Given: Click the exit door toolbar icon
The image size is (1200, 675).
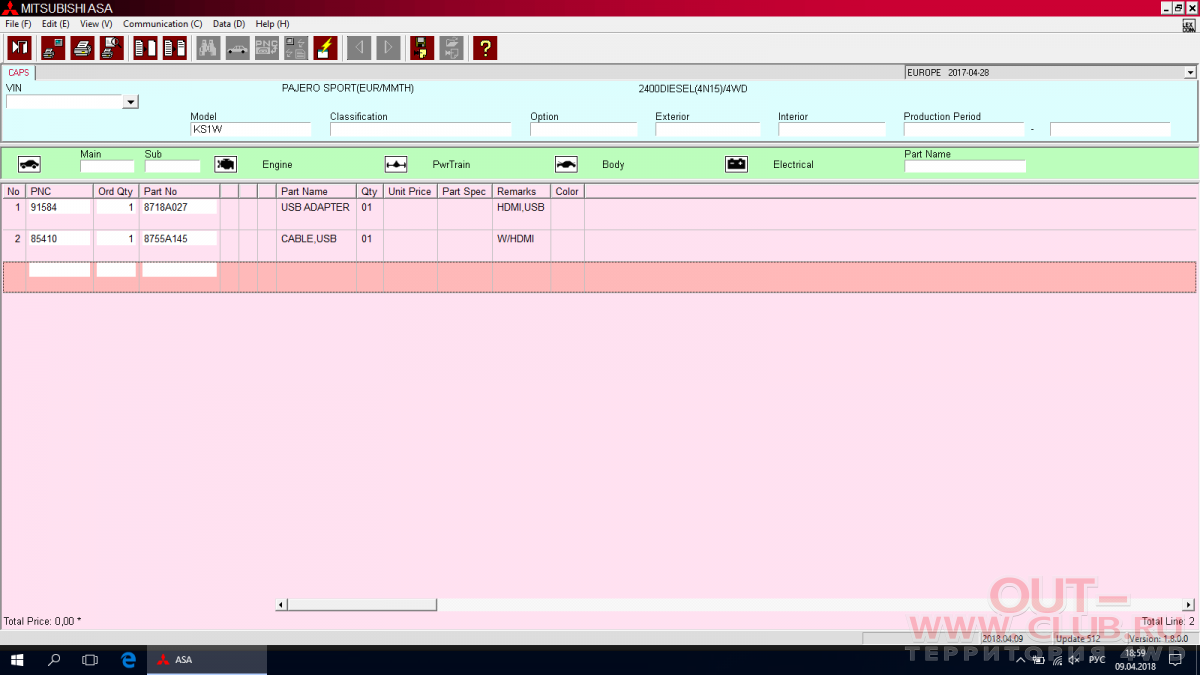Looking at the screenshot, I should coord(19,47).
